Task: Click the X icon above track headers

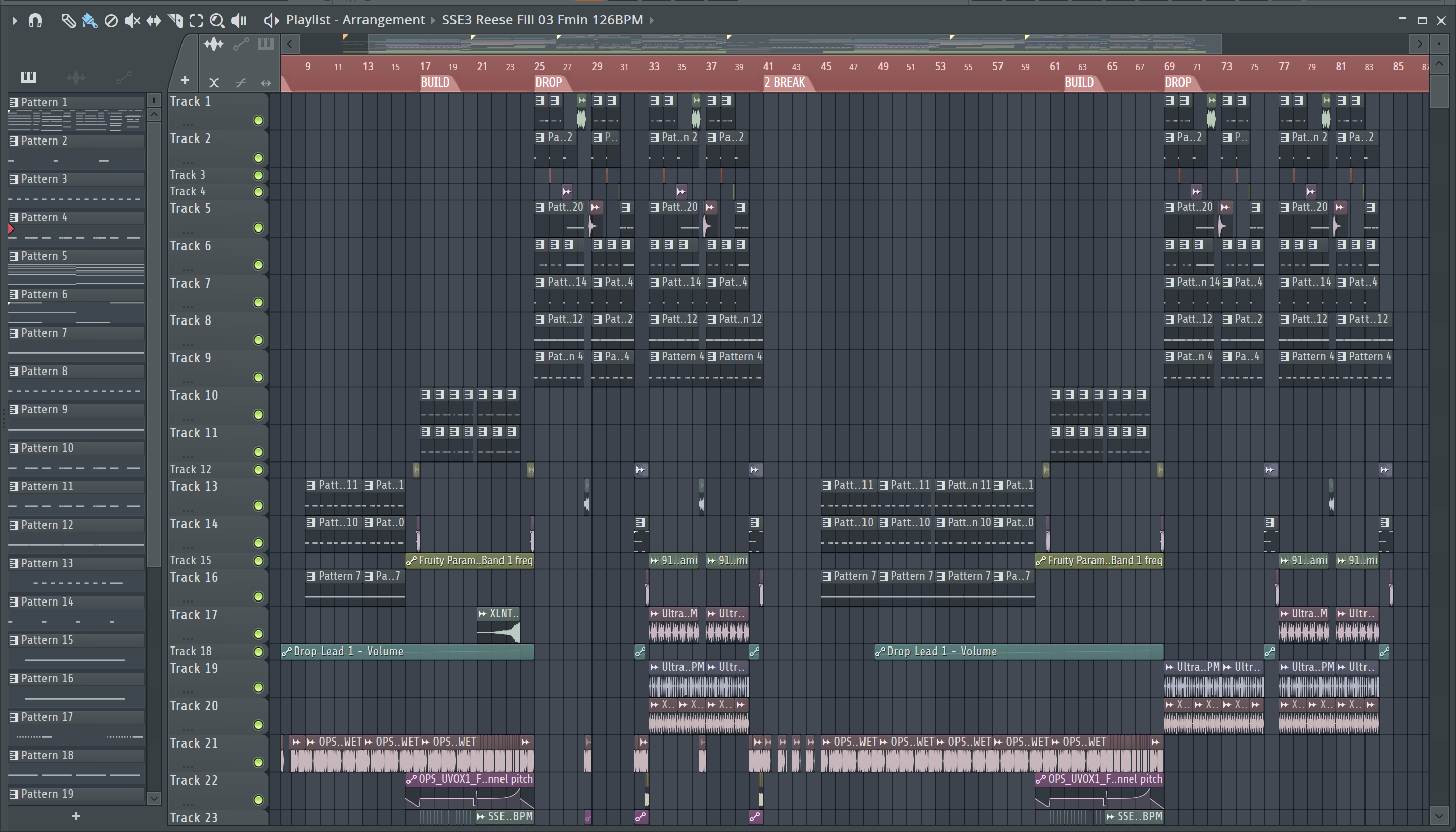Action: [x=214, y=83]
